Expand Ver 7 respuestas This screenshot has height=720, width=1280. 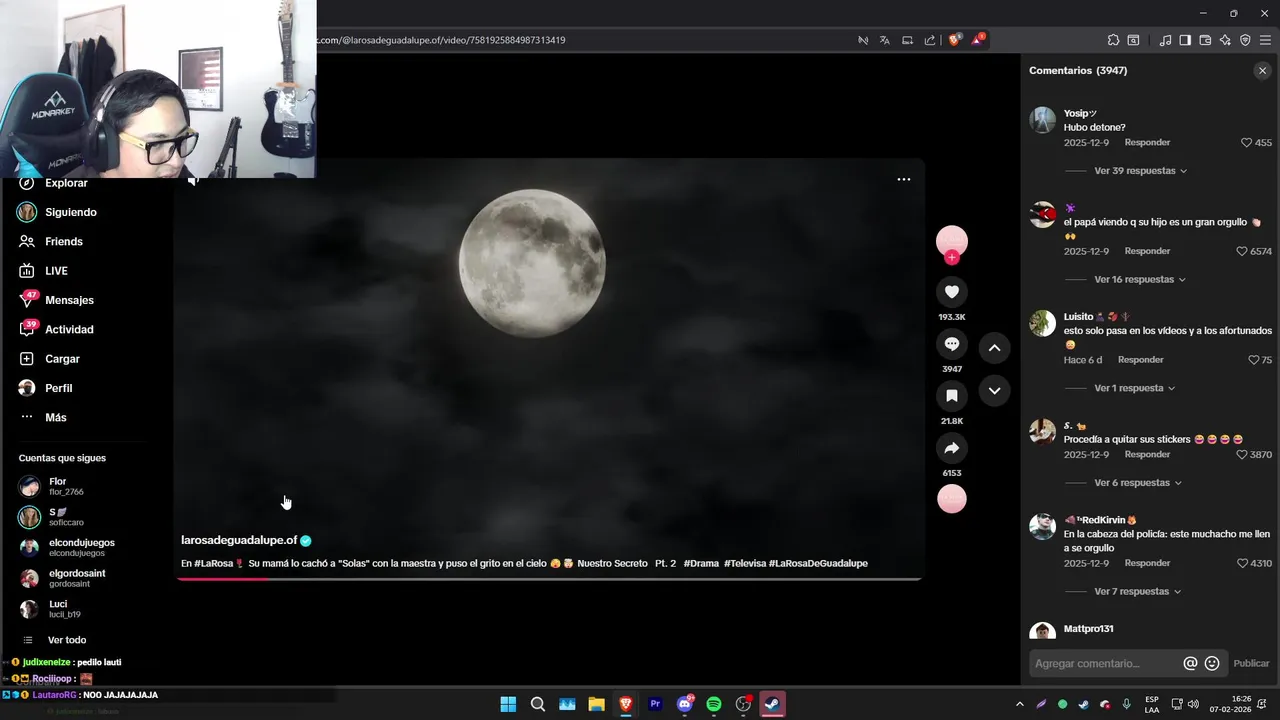(1138, 592)
